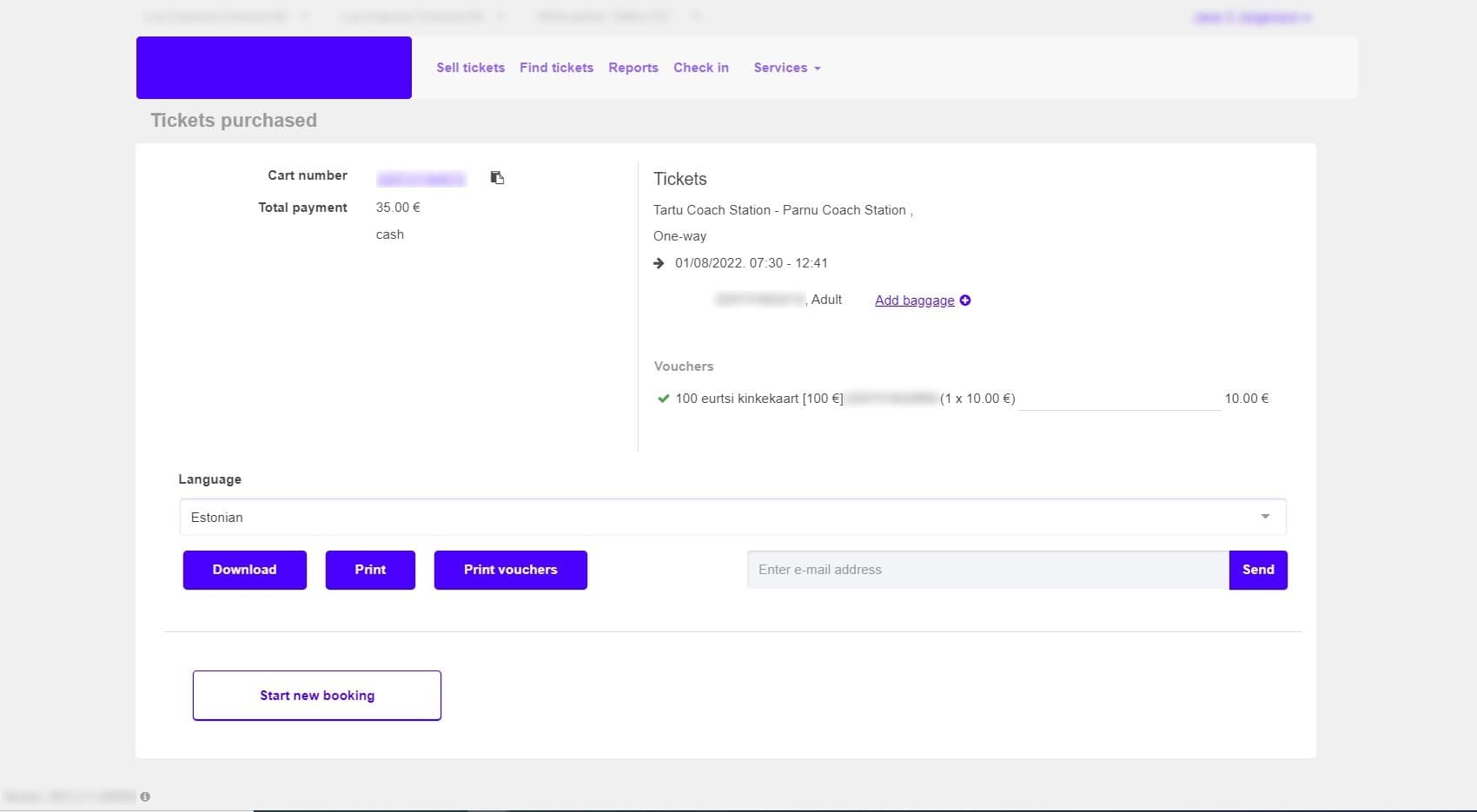
Task: Click the version info icon at bottom left
Action: [145, 796]
